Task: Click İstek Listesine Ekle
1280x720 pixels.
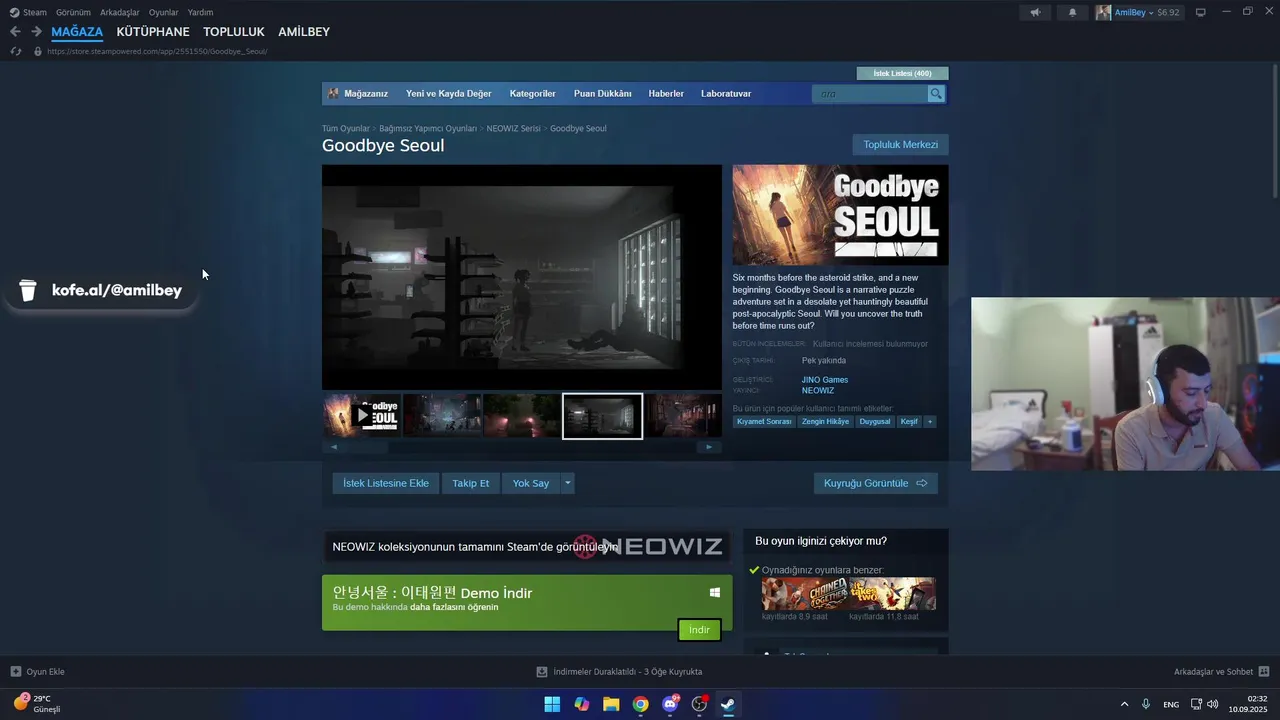Action: pyautogui.click(x=386, y=483)
